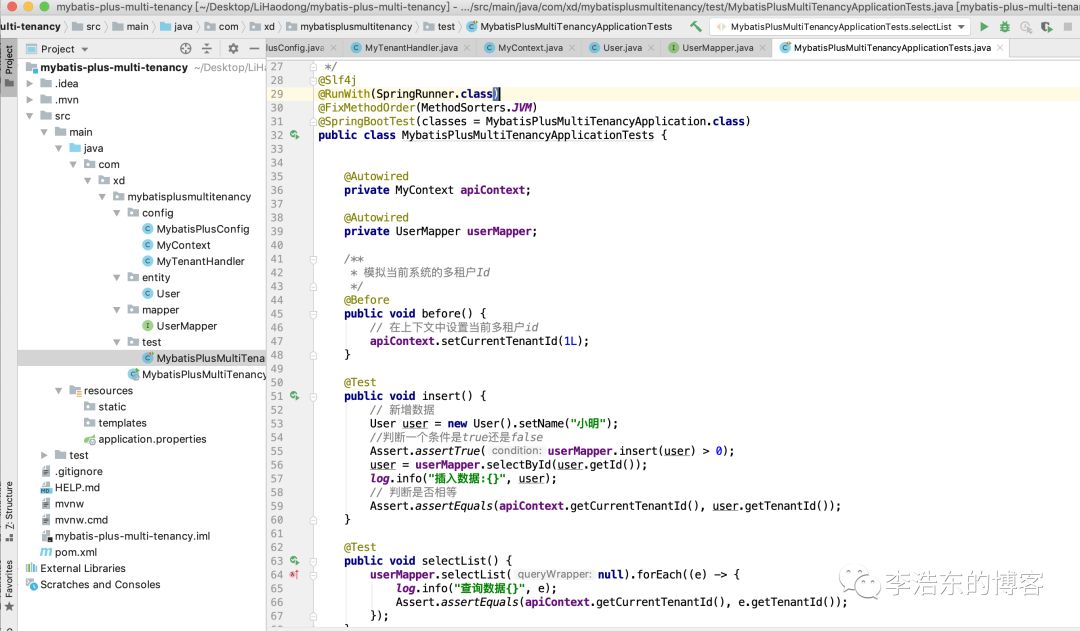1080x631 pixels.
Task: Close the MyContext.java tab
Action: point(572,48)
